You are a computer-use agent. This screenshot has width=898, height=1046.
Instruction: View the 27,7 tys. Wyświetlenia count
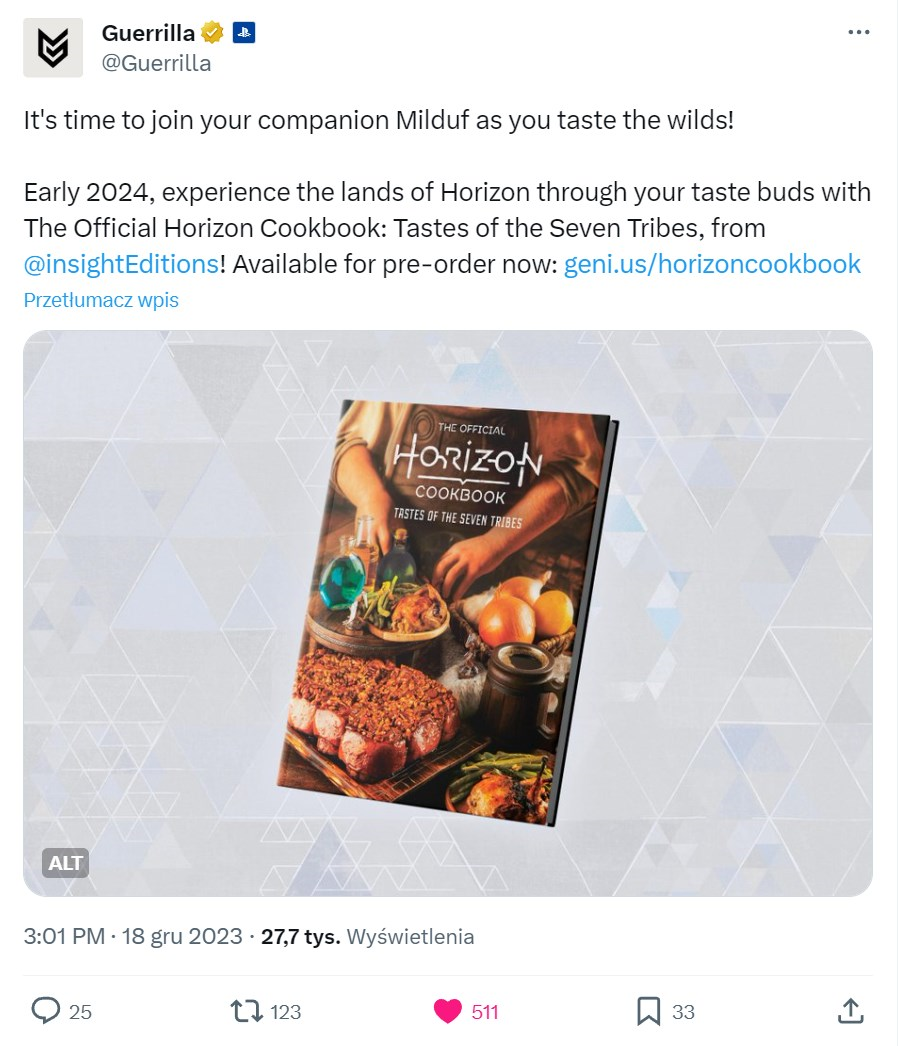367,936
